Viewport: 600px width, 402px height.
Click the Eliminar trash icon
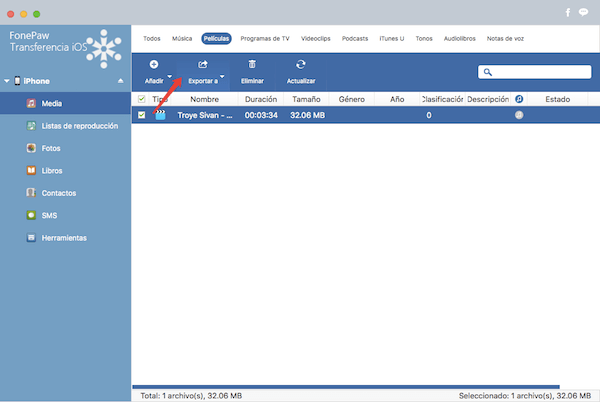click(252, 64)
